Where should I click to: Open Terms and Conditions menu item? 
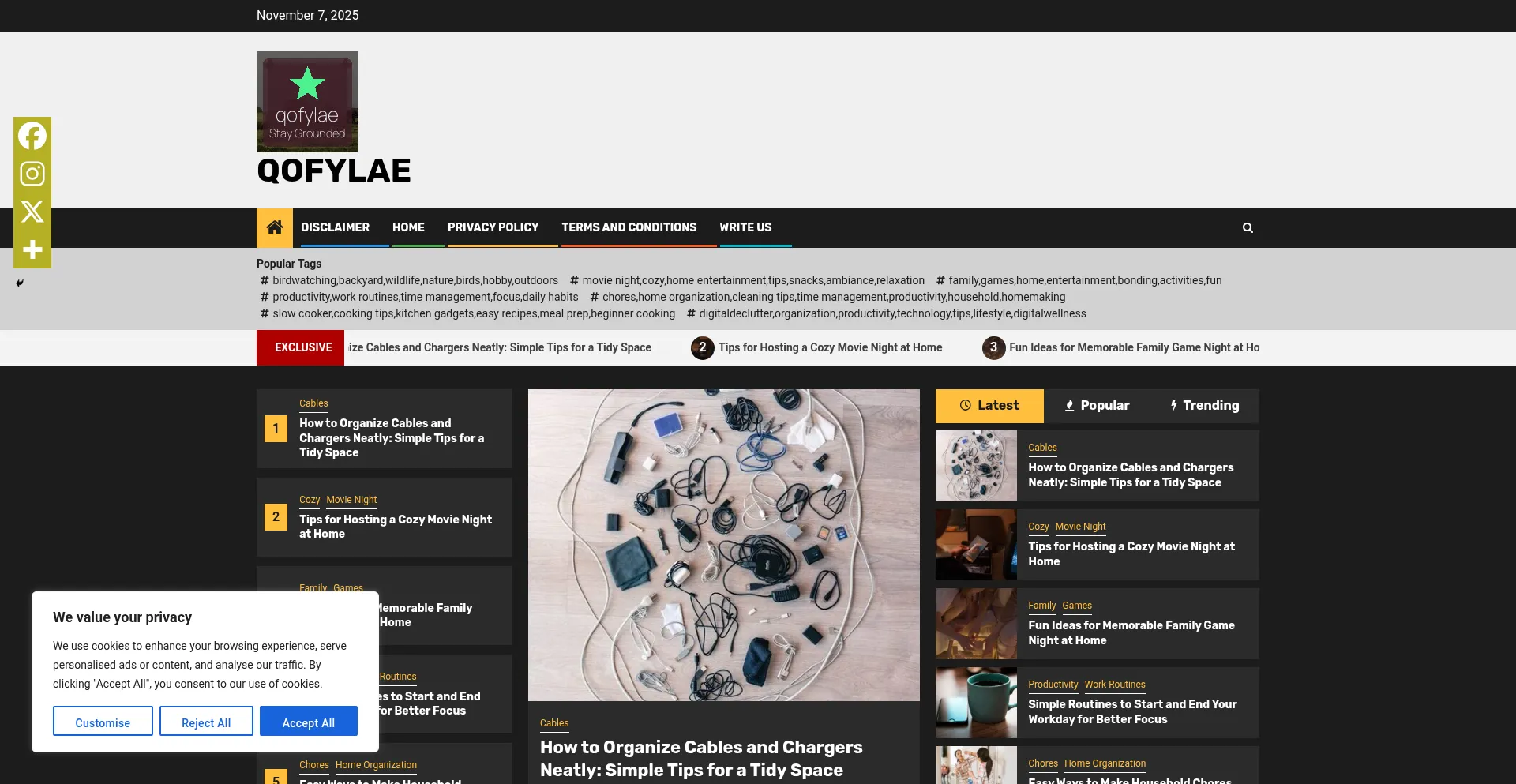629,227
